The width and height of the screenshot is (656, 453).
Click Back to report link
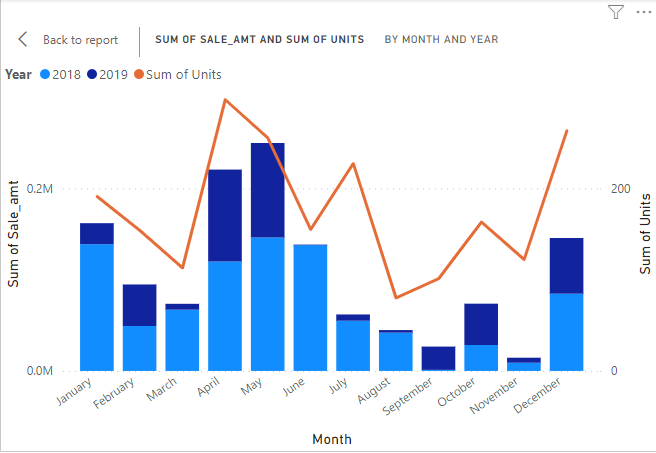[80, 40]
